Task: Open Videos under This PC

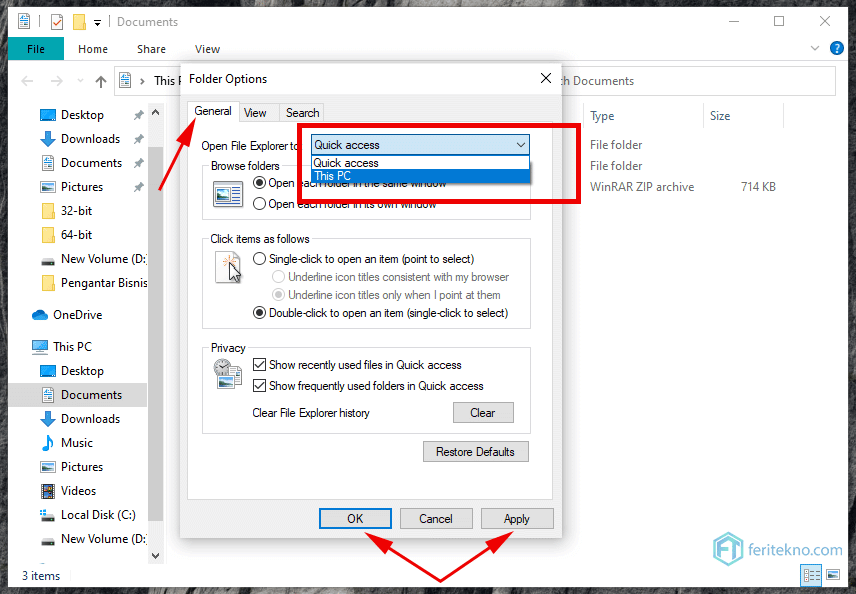Action: point(78,491)
